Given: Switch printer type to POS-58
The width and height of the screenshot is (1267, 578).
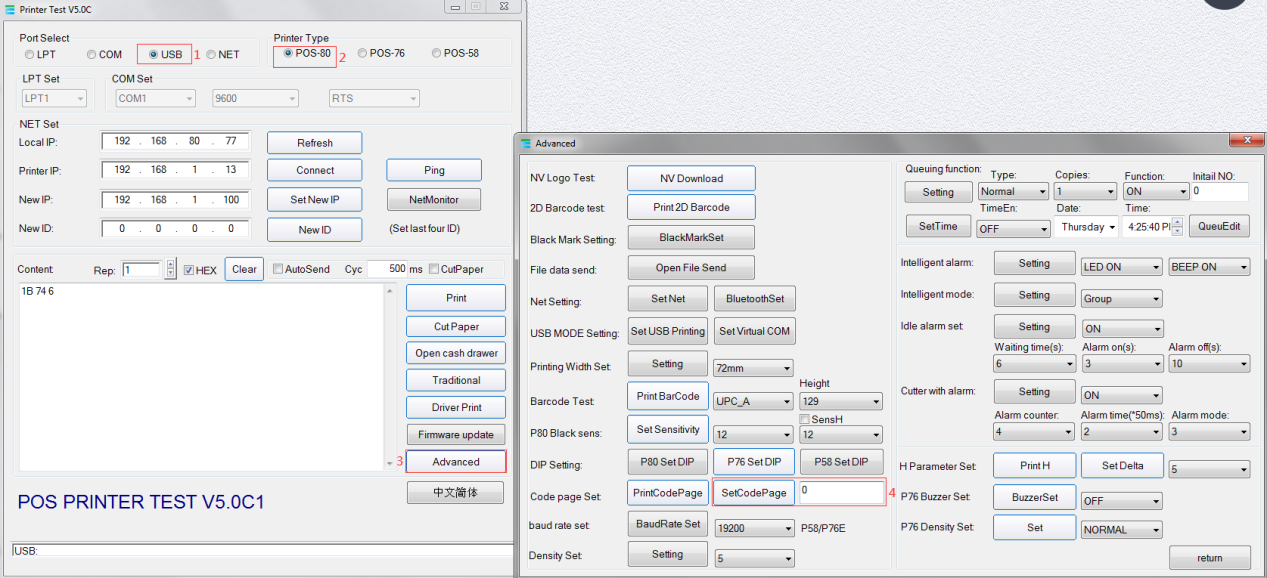Looking at the screenshot, I should [x=435, y=52].
